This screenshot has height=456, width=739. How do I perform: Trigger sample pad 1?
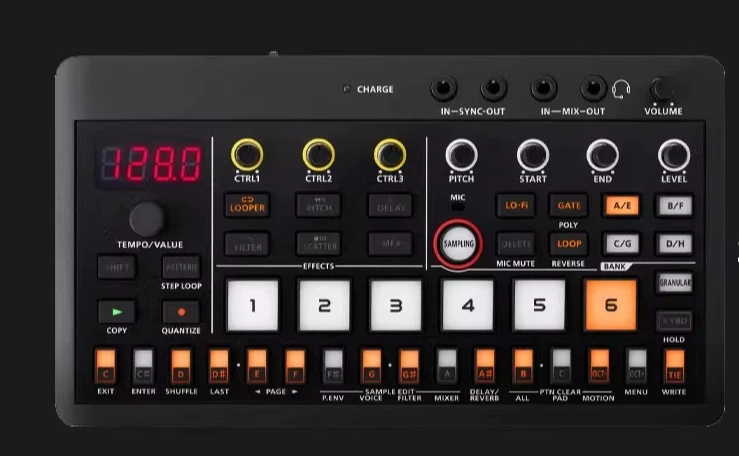click(253, 305)
